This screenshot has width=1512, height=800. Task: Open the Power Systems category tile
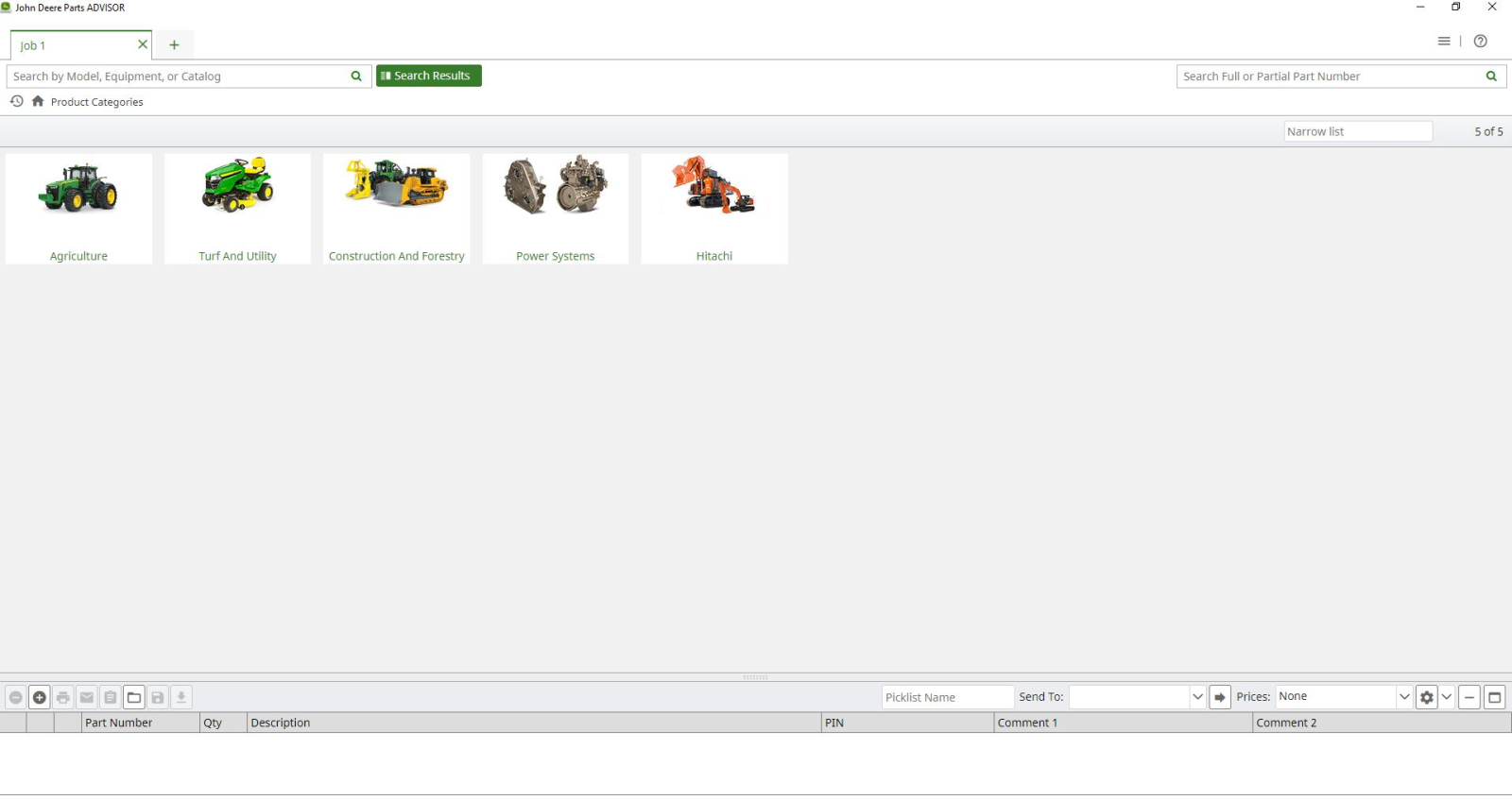(x=556, y=209)
